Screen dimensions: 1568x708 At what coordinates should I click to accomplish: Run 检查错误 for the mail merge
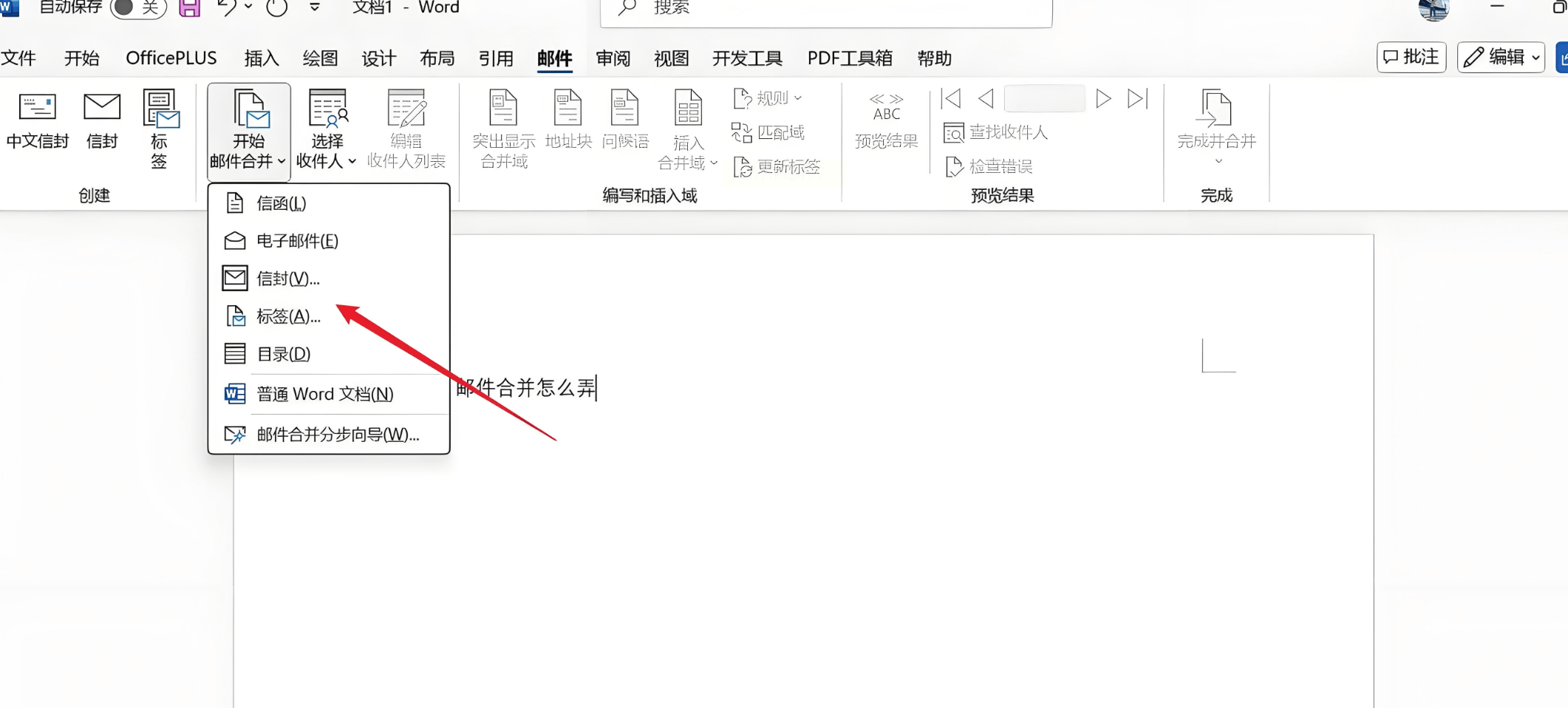point(992,167)
